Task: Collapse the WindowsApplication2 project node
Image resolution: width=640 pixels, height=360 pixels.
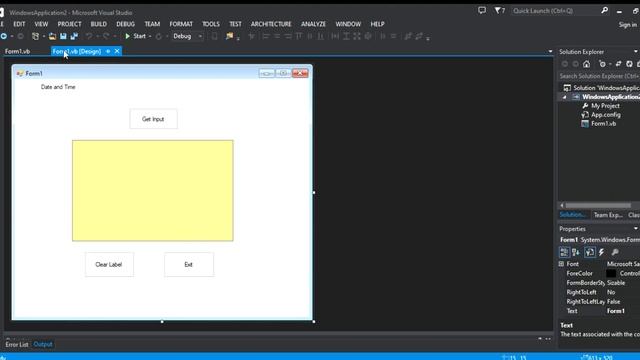Action: pos(564,97)
